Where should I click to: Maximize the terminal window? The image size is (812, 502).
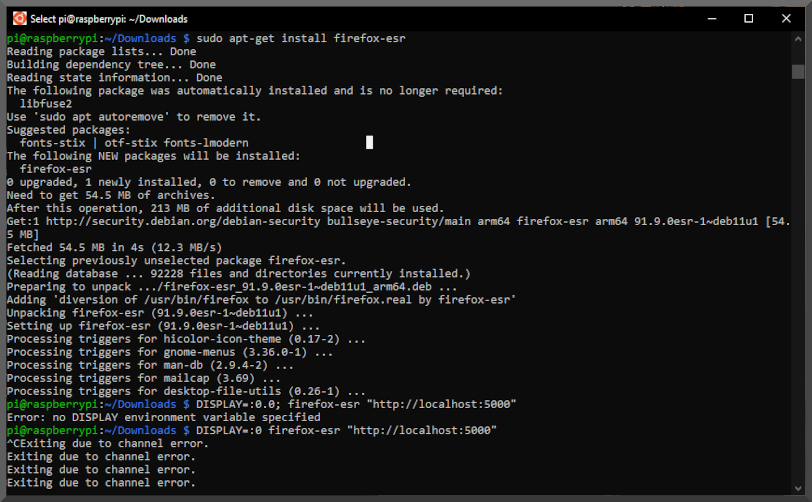point(748,18)
